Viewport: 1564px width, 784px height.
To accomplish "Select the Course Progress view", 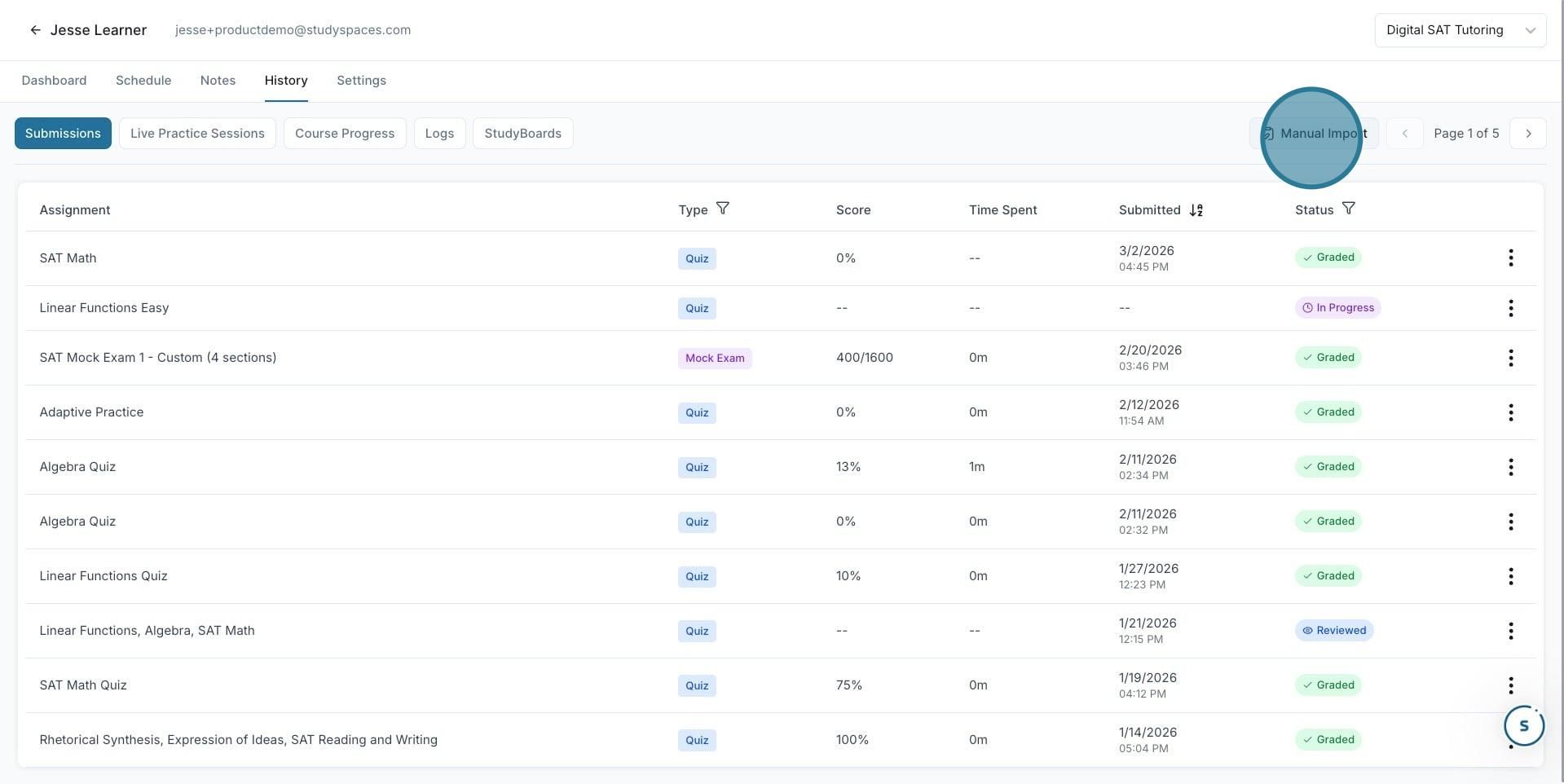I will tap(345, 134).
